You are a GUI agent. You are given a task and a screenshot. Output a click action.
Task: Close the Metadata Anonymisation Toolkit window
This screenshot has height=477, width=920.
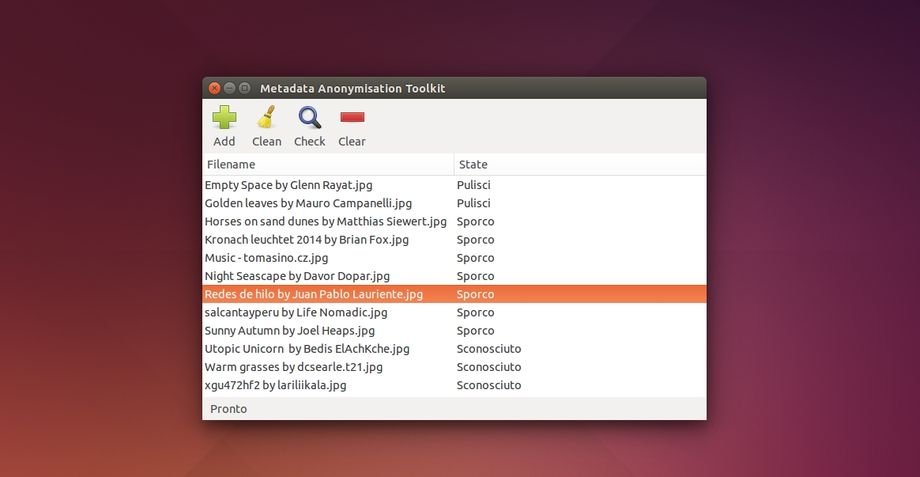(x=214, y=88)
